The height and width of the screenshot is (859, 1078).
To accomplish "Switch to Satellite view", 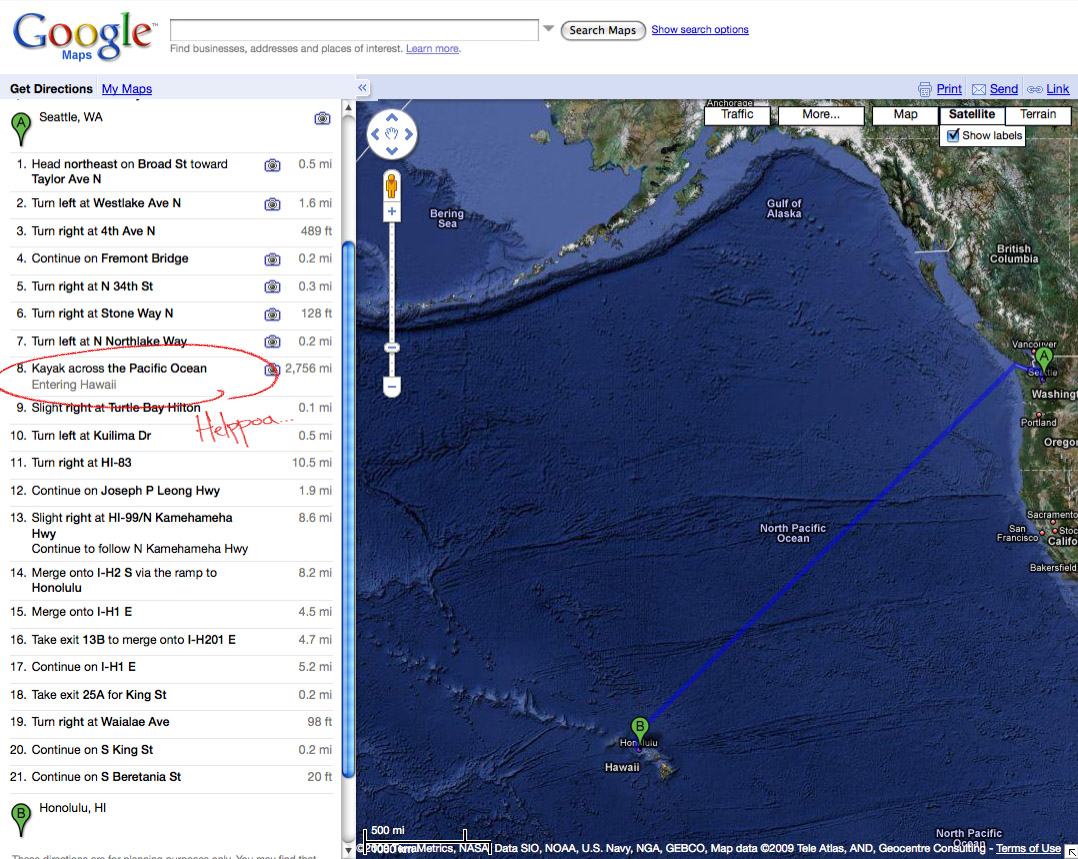I will pyautogui.click(x=971, y=115).
